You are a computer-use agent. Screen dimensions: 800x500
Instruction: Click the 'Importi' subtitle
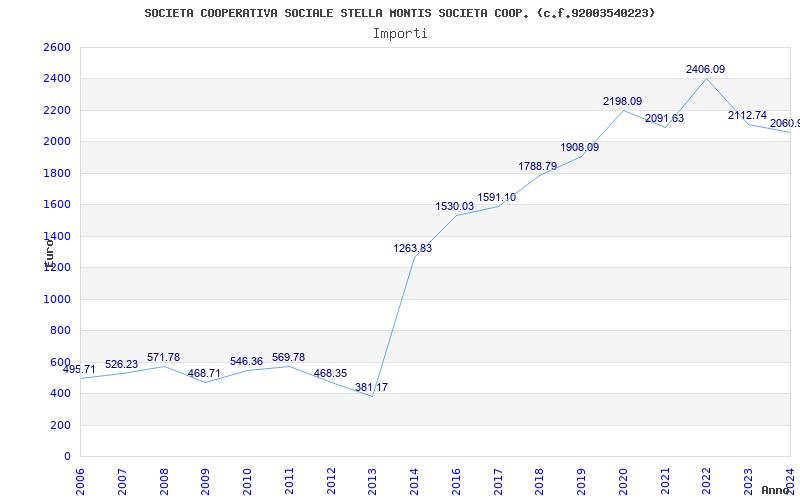[400, 34]
